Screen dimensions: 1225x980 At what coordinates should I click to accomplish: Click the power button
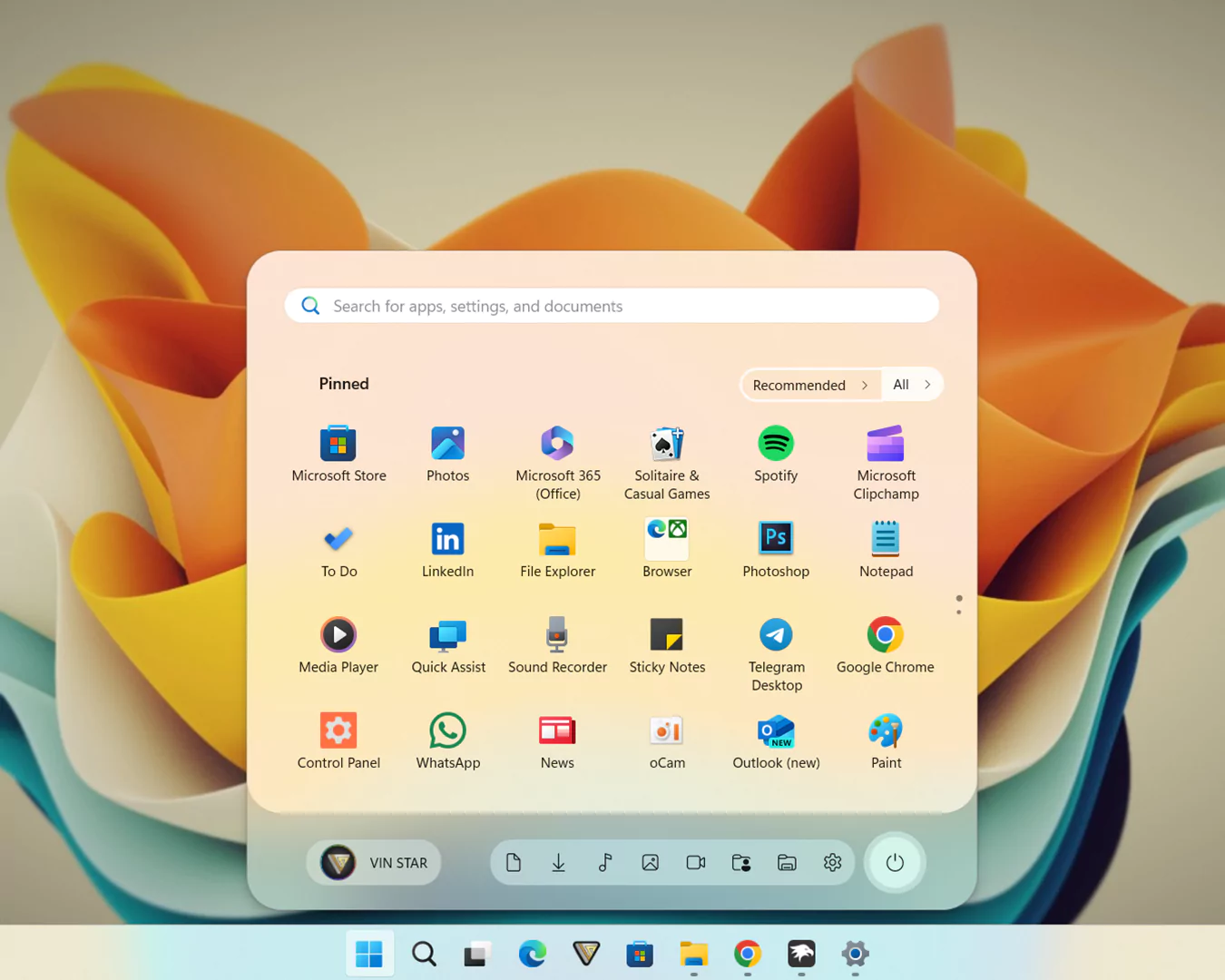895,863
